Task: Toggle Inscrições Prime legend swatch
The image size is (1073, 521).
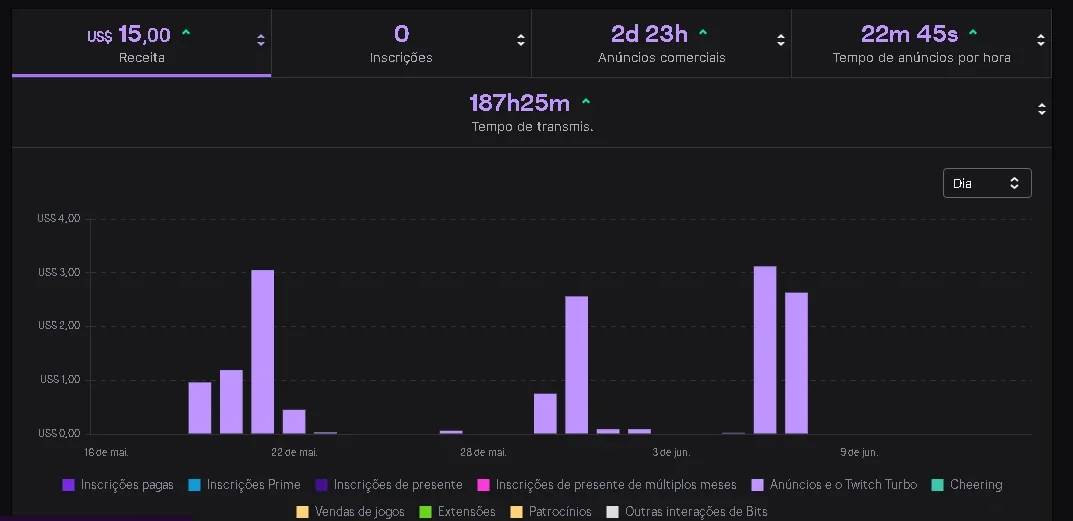Action: click(194, 485)
